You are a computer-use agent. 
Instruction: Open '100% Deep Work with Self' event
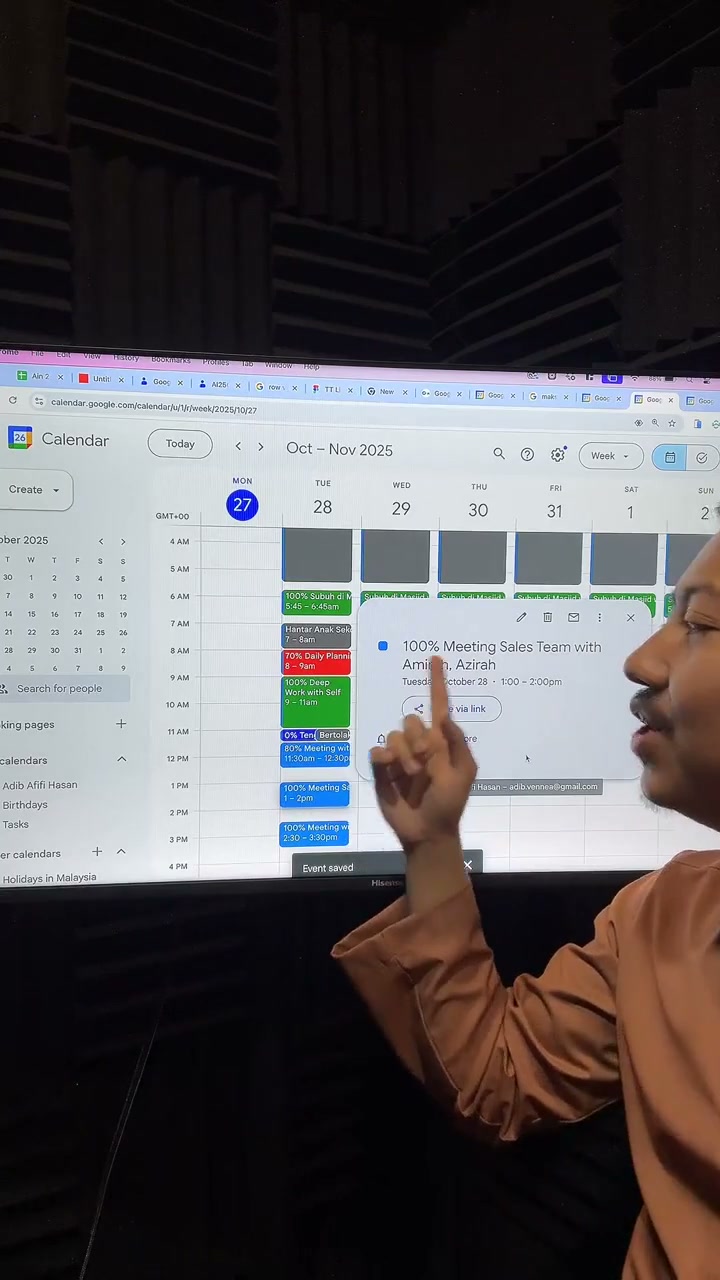point(316,702)
